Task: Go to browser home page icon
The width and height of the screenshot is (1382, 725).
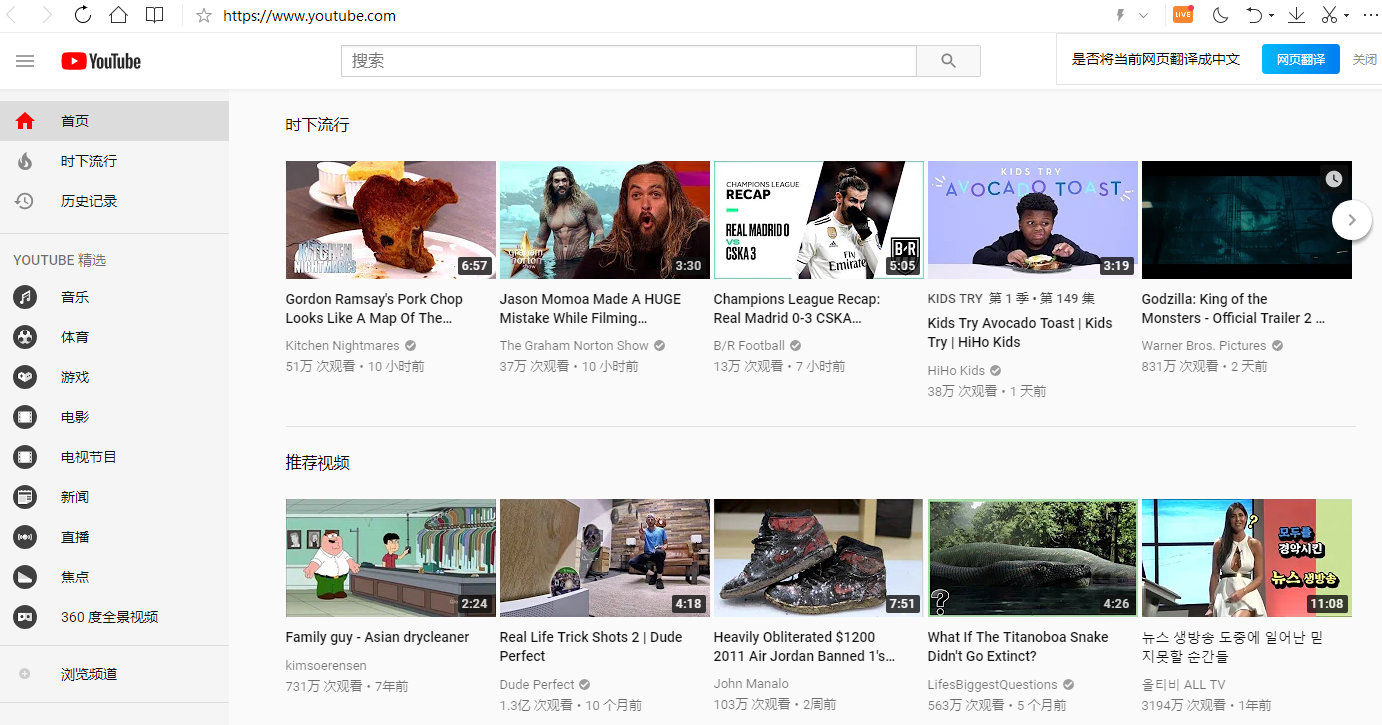Action: click(118, 15)
